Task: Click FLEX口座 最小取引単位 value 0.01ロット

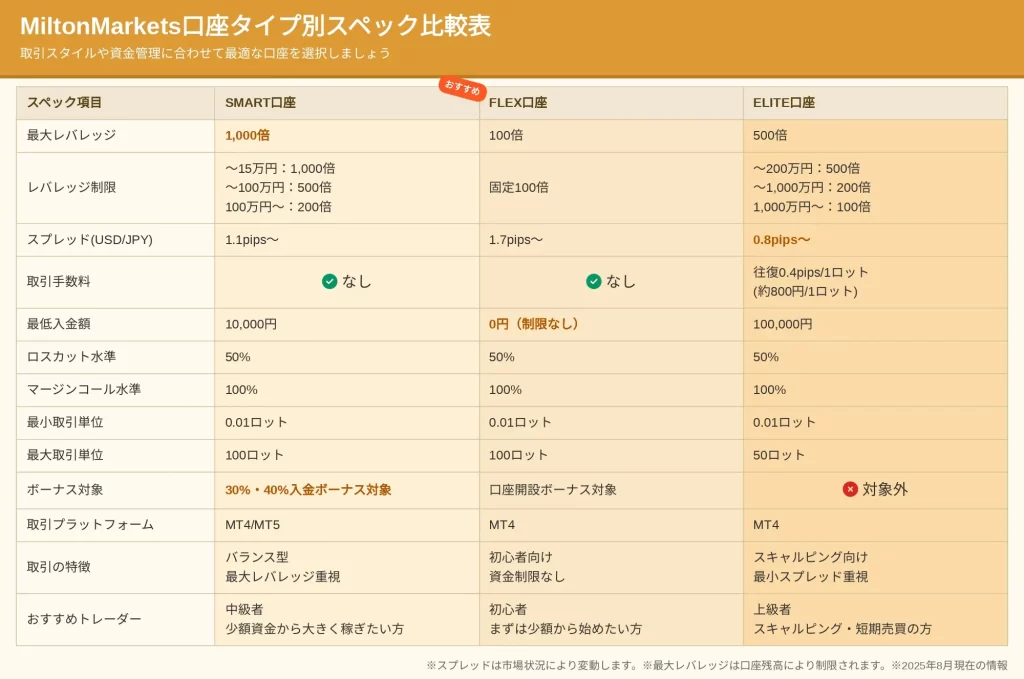Action: click(520, 422)
